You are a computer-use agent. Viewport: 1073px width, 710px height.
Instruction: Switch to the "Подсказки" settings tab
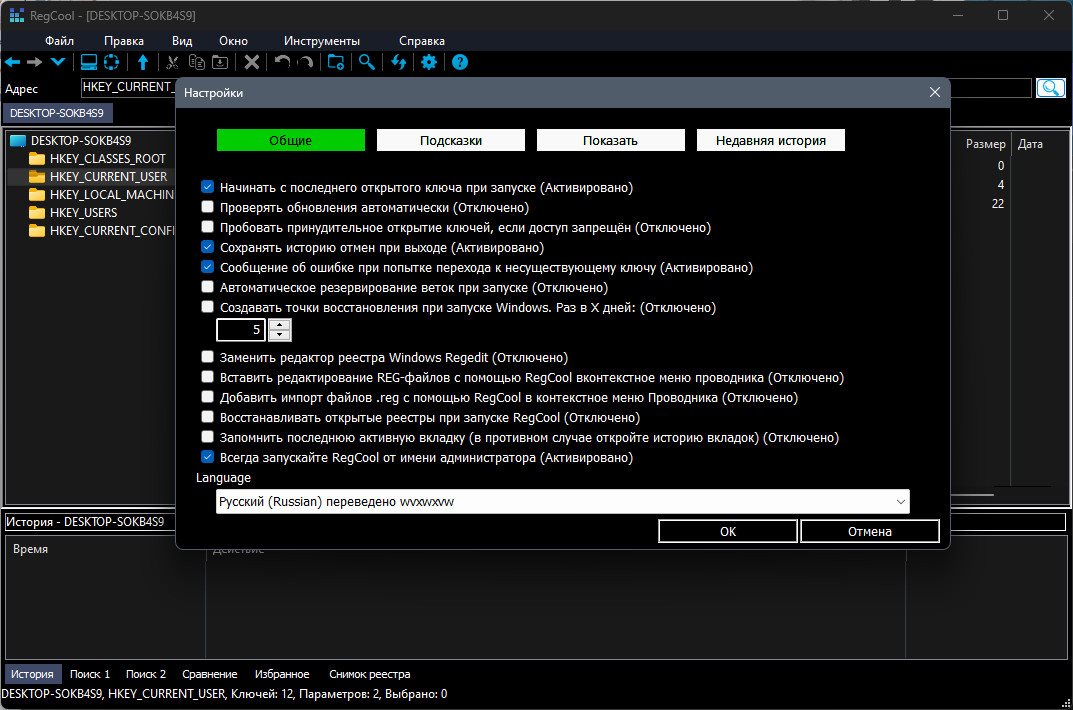[x=451, y=141]
